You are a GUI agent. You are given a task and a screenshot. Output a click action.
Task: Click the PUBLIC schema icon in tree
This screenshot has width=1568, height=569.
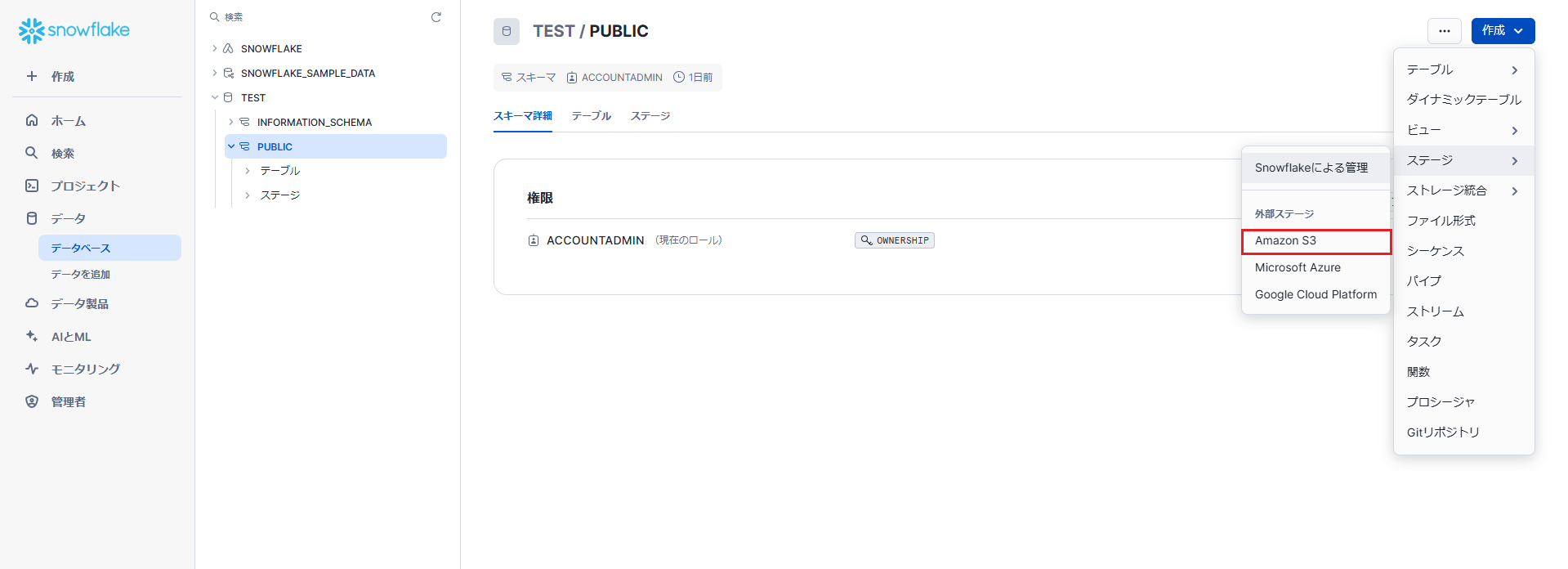tap(244, 146)
